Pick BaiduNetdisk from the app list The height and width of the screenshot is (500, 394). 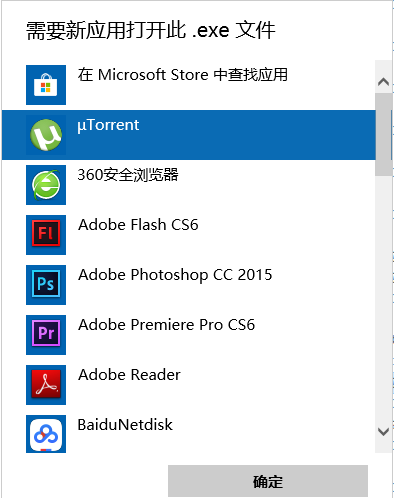tap(125, 425)
